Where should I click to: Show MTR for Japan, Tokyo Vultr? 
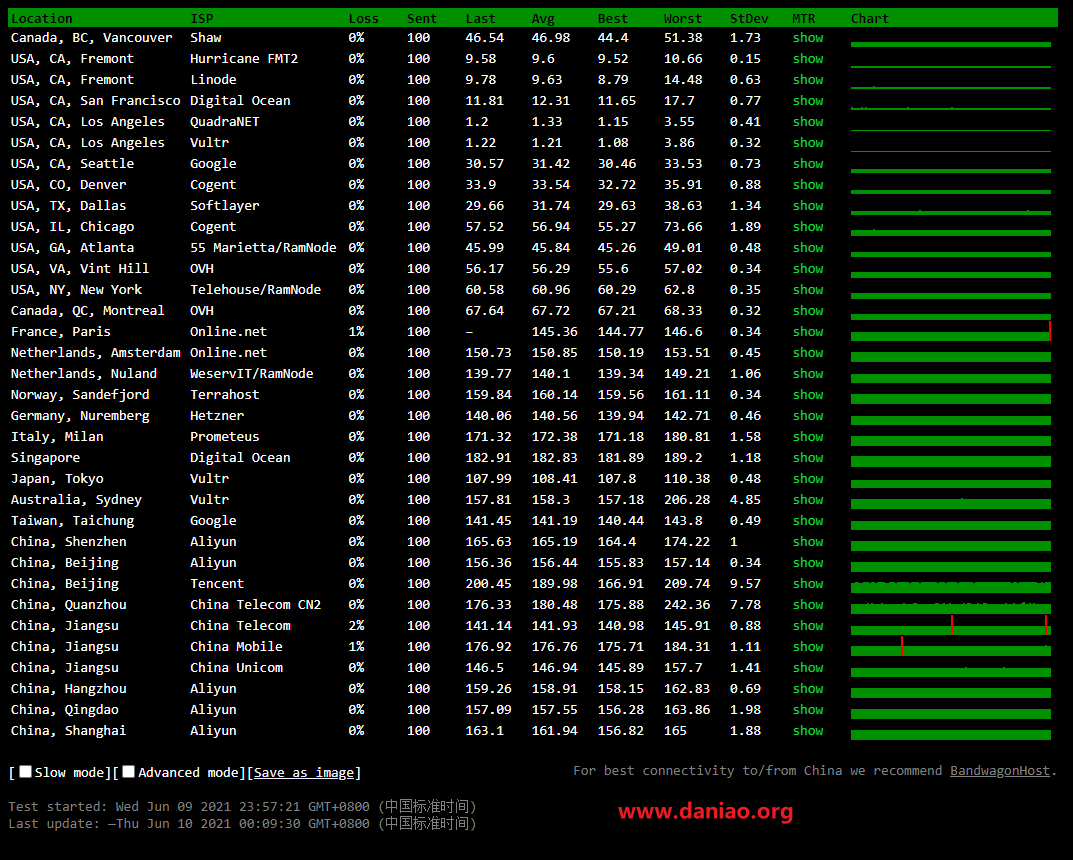(x=807, y=478)
